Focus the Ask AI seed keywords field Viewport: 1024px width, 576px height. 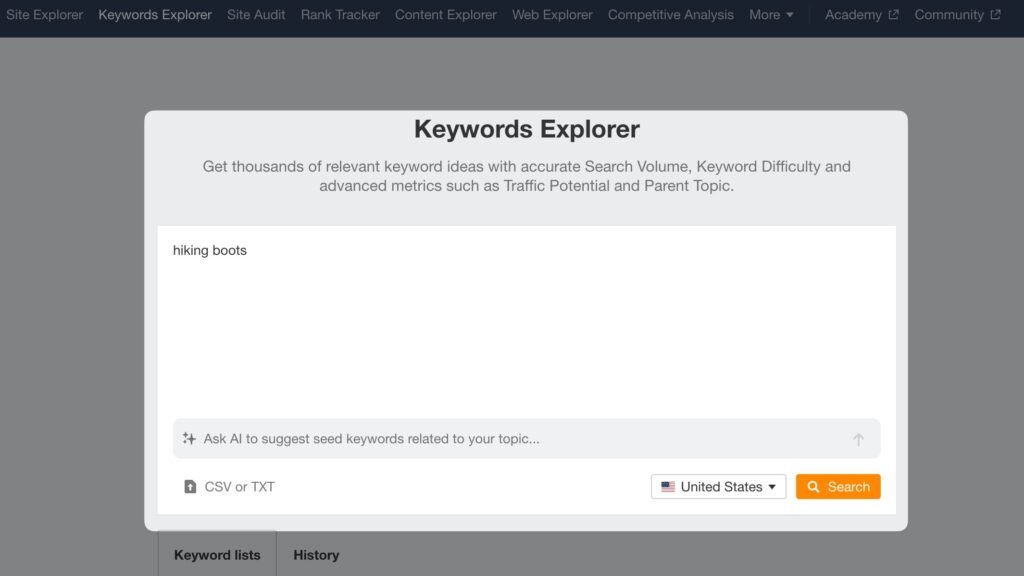click(526, 438)
